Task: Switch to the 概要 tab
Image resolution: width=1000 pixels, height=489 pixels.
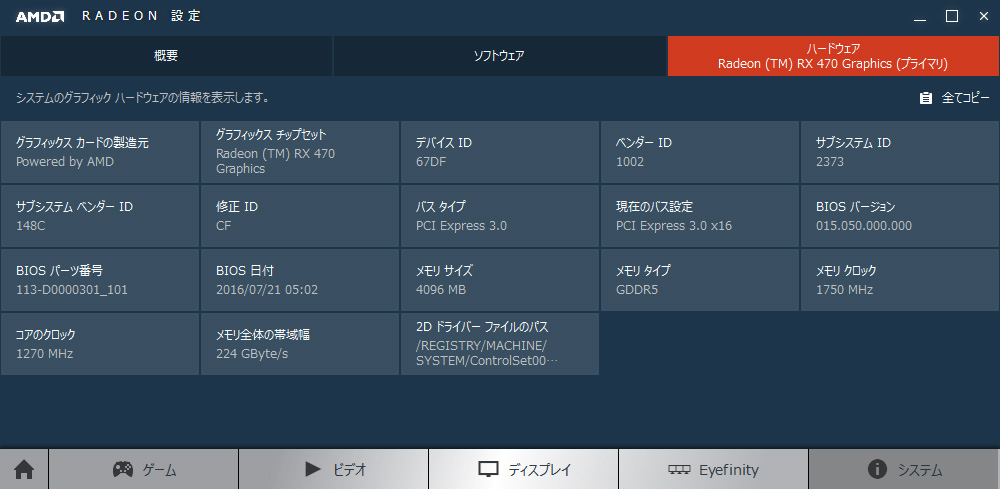Action: click(x=166, y=56)
